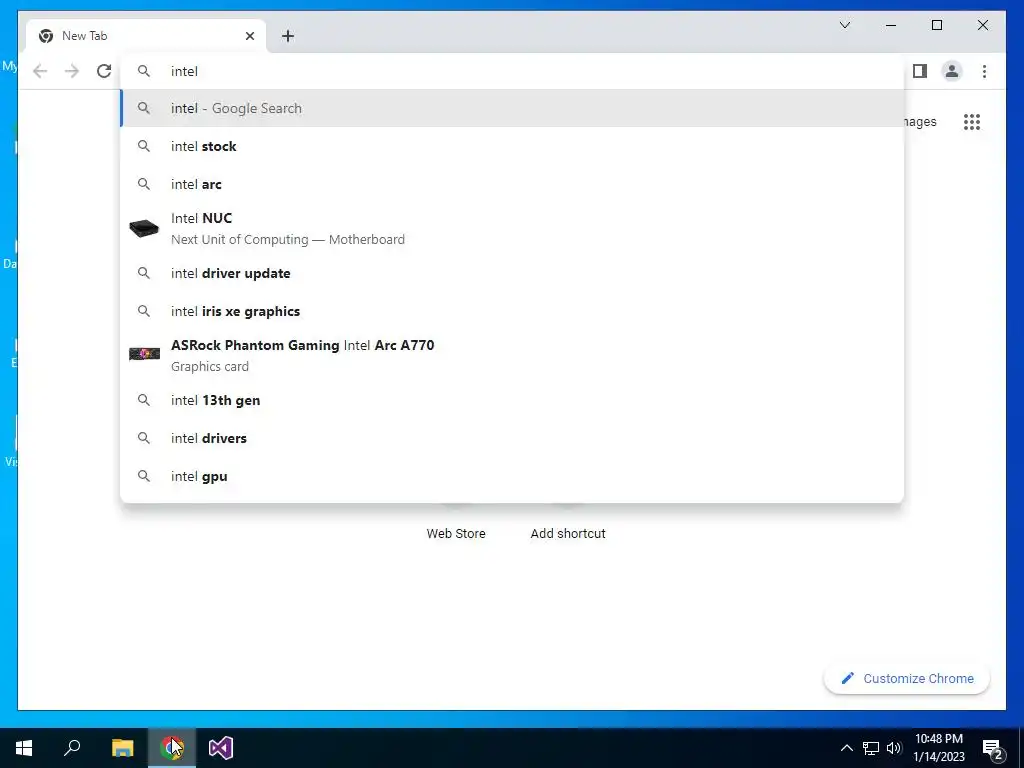Open the Chrome profile avatar
The height and width of the screenshot is (768, 1024).
(x=952, y=71)
